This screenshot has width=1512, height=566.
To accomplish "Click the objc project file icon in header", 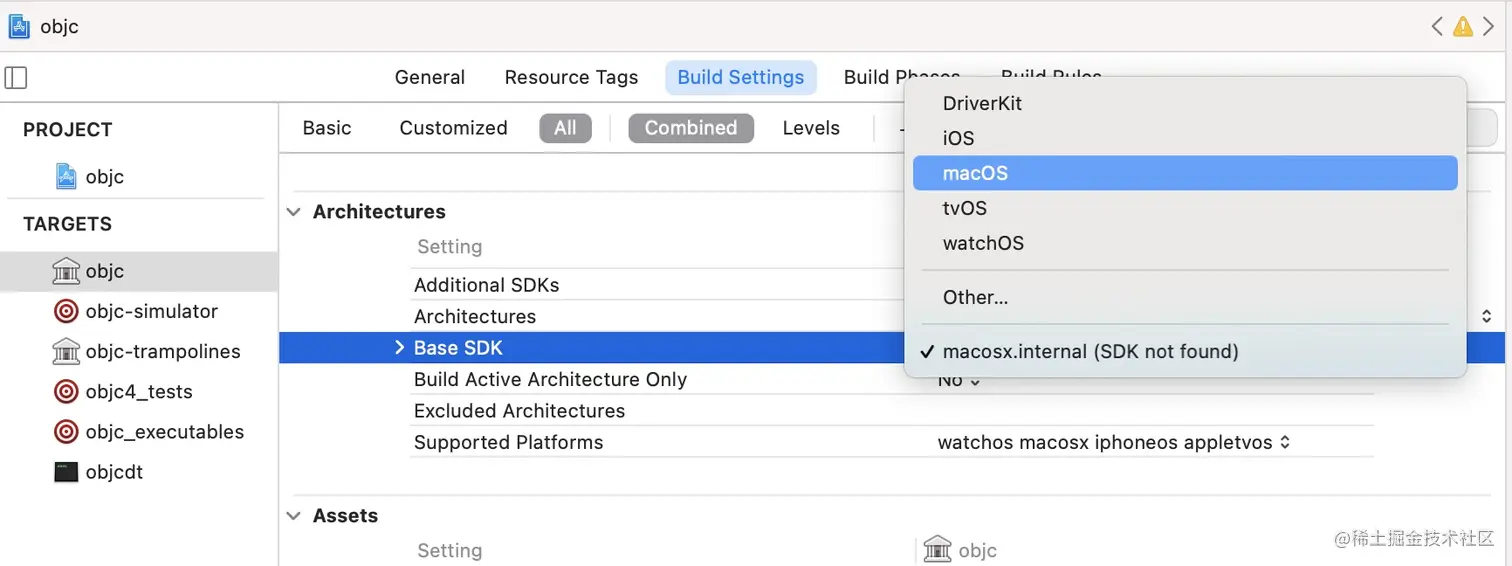I will pyautogui.click(x=19, y=27).
